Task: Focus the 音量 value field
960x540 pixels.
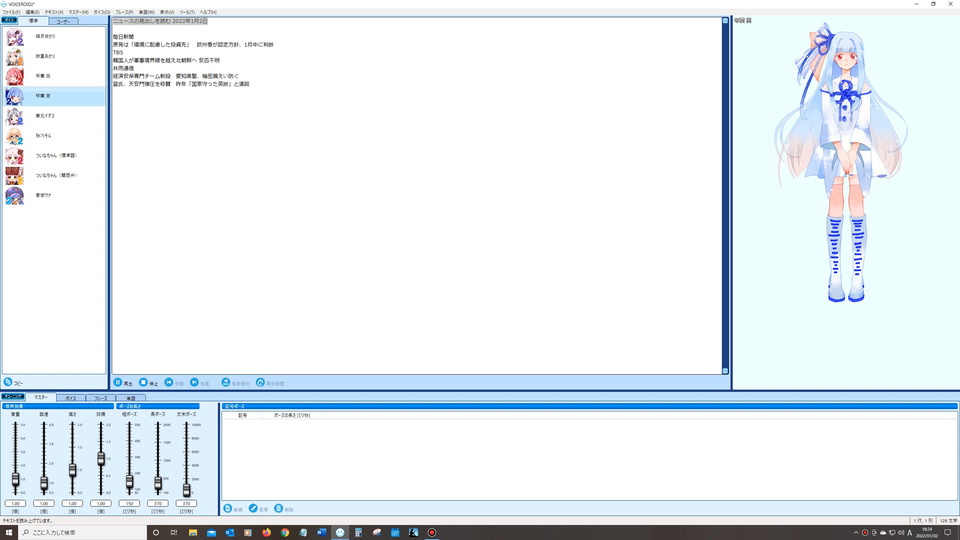Action: click(x=15, y=503)
